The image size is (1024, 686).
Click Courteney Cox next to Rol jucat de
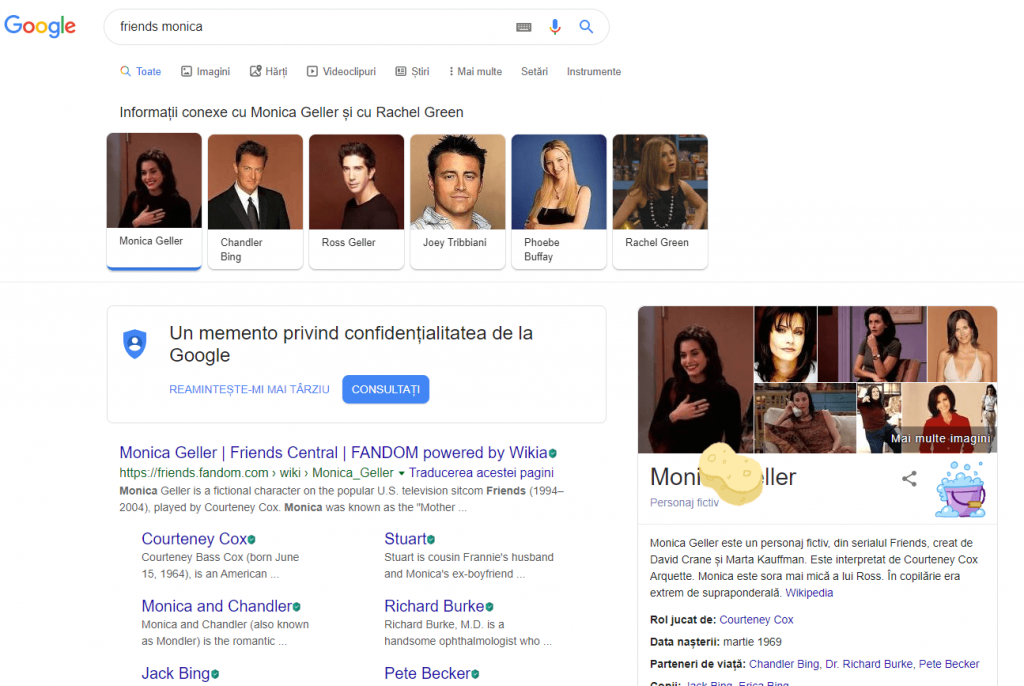pos(756,620)
